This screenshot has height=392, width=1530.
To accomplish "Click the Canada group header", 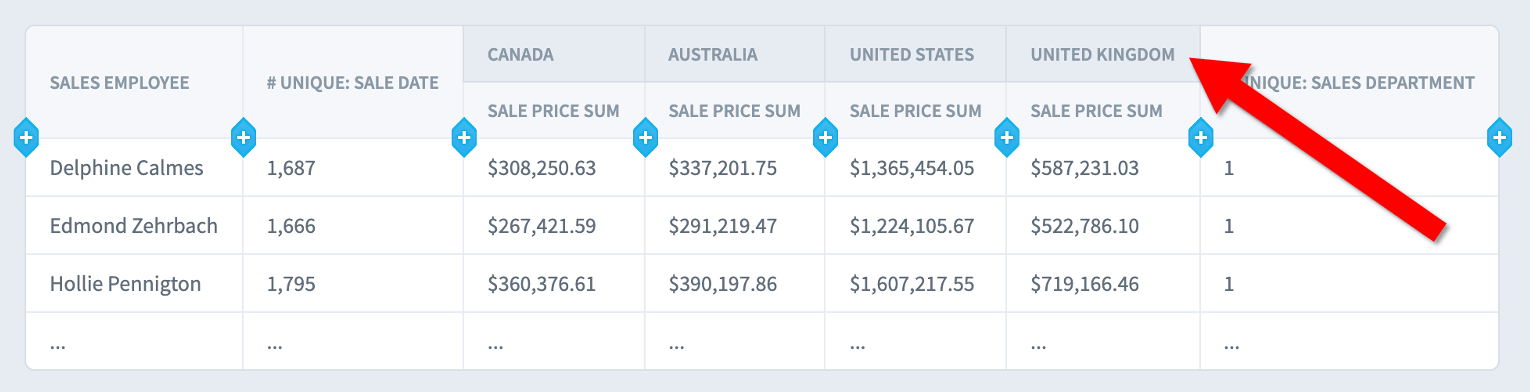I will pos(521,54).
